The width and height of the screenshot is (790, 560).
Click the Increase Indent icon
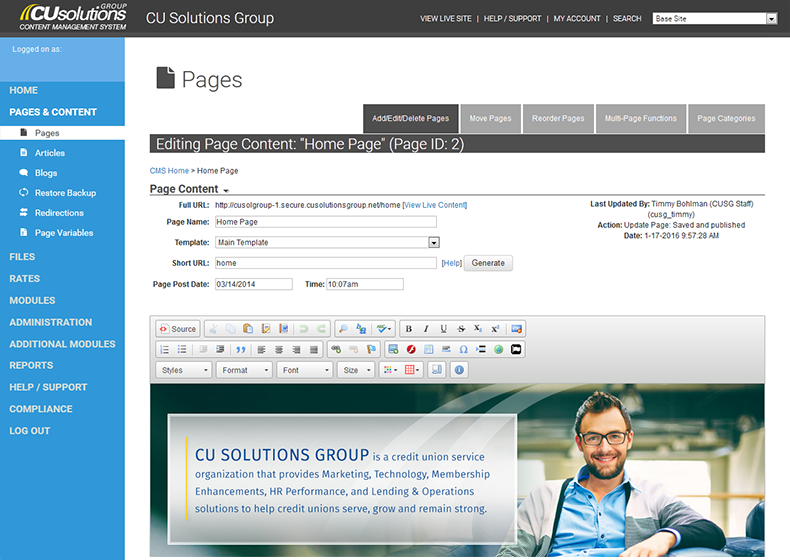220,349
